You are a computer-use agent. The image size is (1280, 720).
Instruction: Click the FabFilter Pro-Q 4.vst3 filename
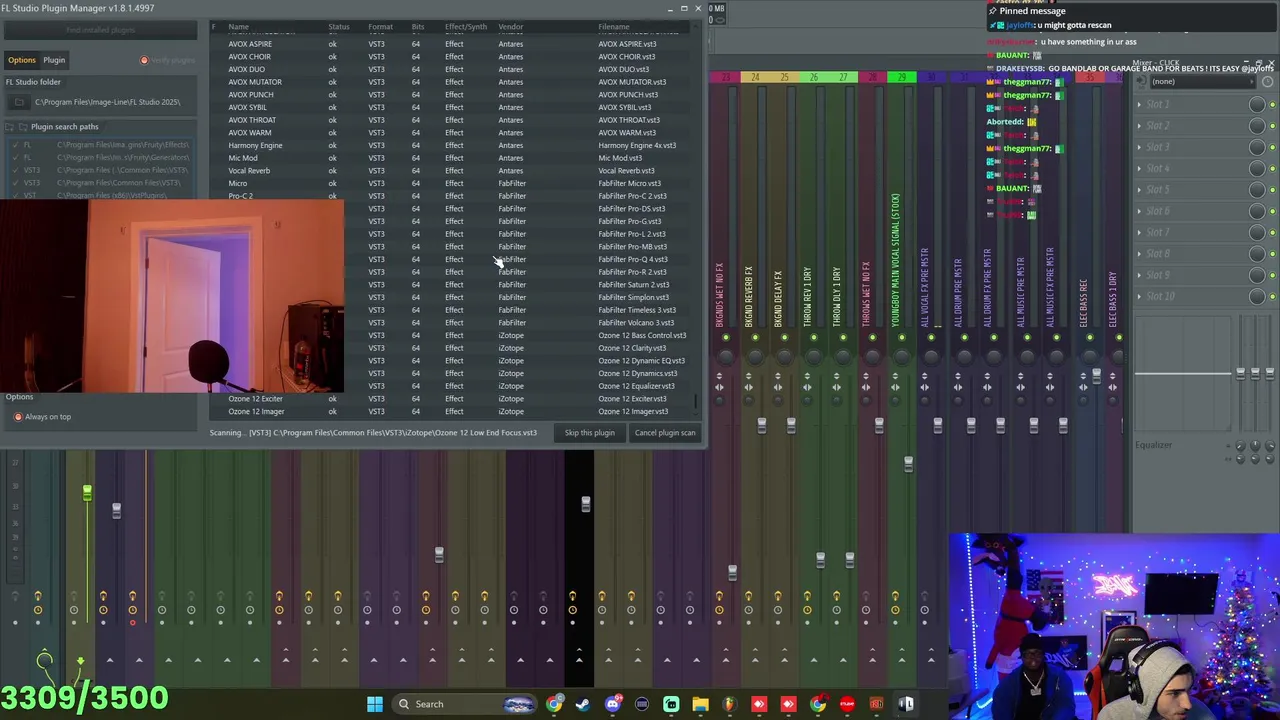[x=632, y=259]
